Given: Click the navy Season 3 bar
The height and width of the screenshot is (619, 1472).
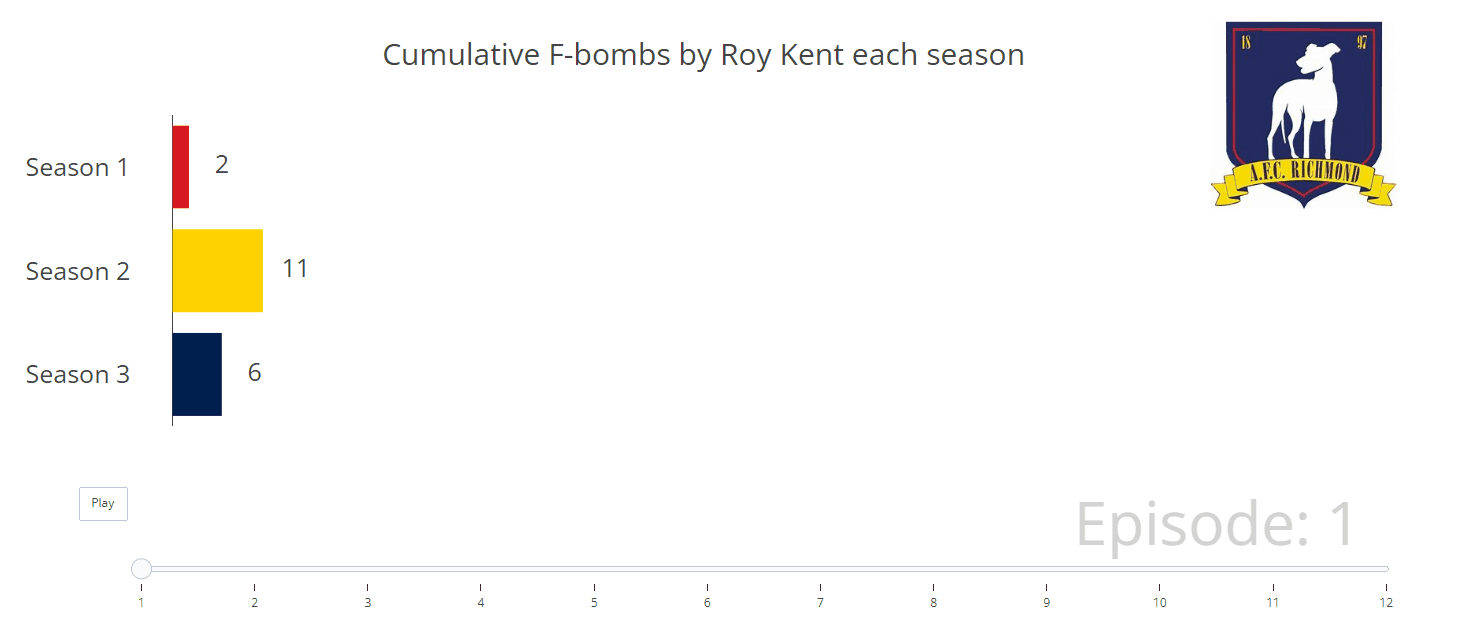Looking at the screenshot, I should coord(197,374).
